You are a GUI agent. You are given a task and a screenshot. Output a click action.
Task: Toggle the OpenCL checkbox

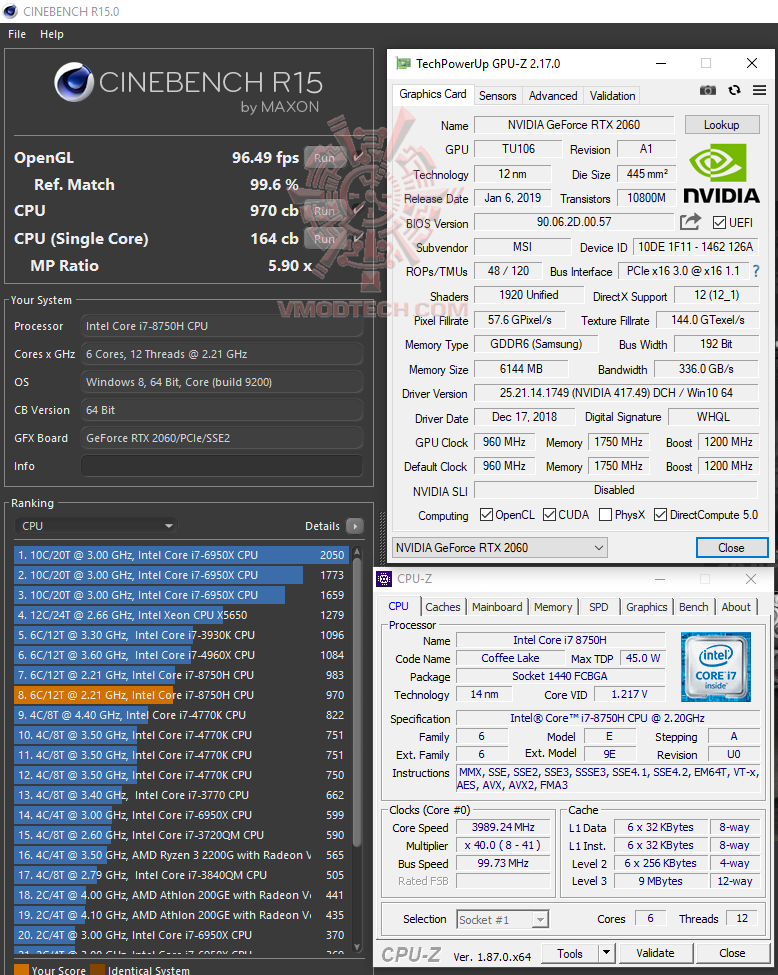pos(486,515)
